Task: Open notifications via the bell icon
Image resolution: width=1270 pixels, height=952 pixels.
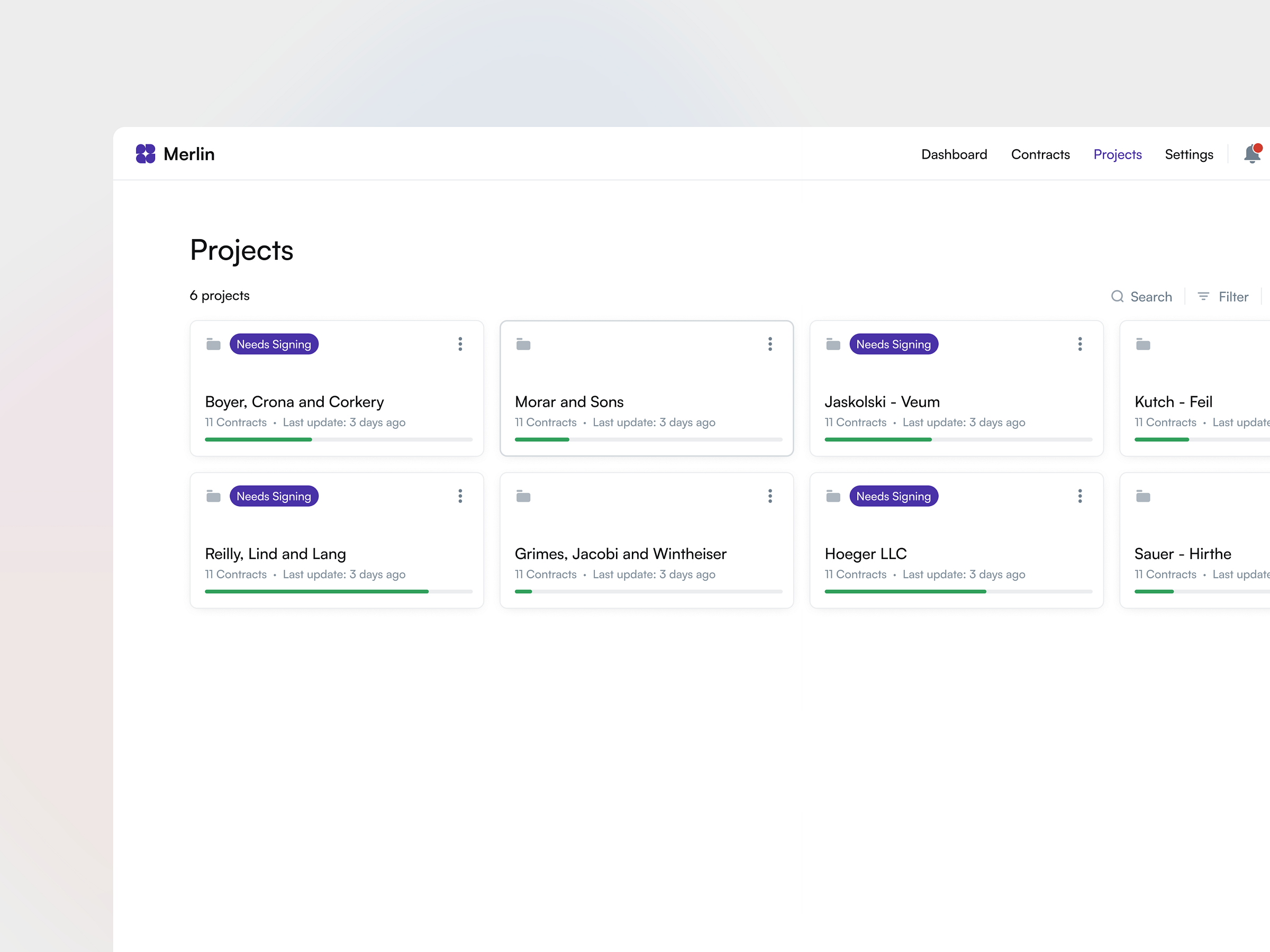Action: [1251, 154]
